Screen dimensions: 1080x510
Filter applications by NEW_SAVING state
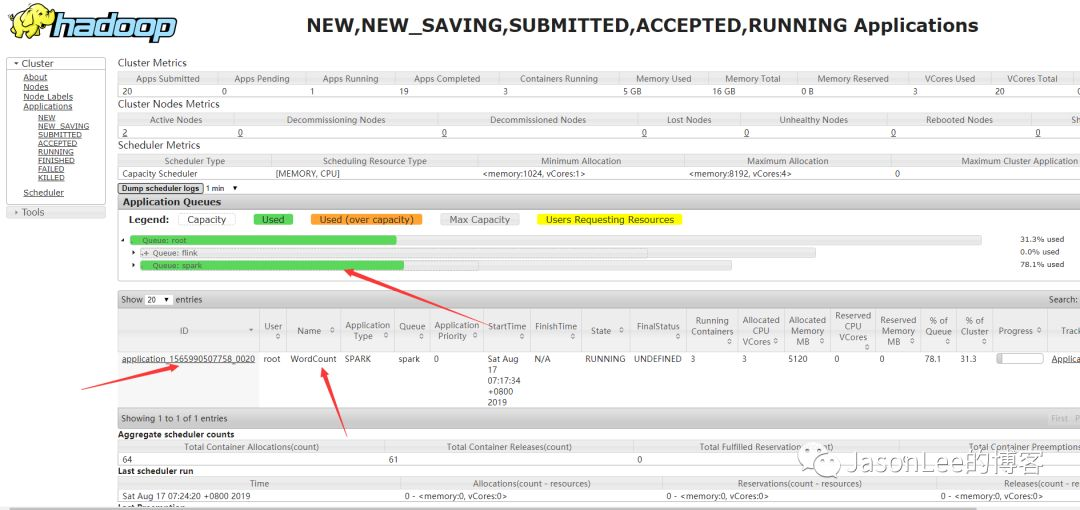pos(63,126)
